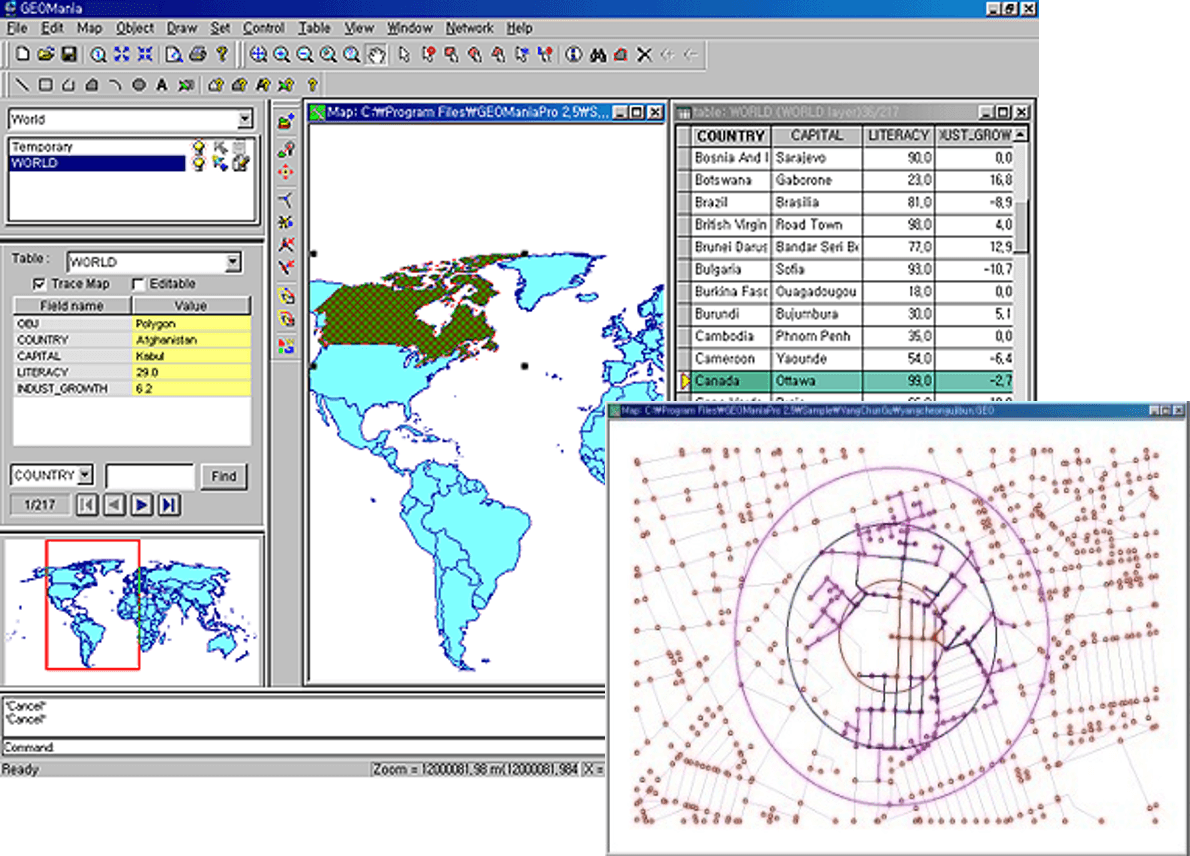Toggle lightbulb visibility of WORLD layer
Viewport: 1190px width, 856px height.
tap(198, 162)
